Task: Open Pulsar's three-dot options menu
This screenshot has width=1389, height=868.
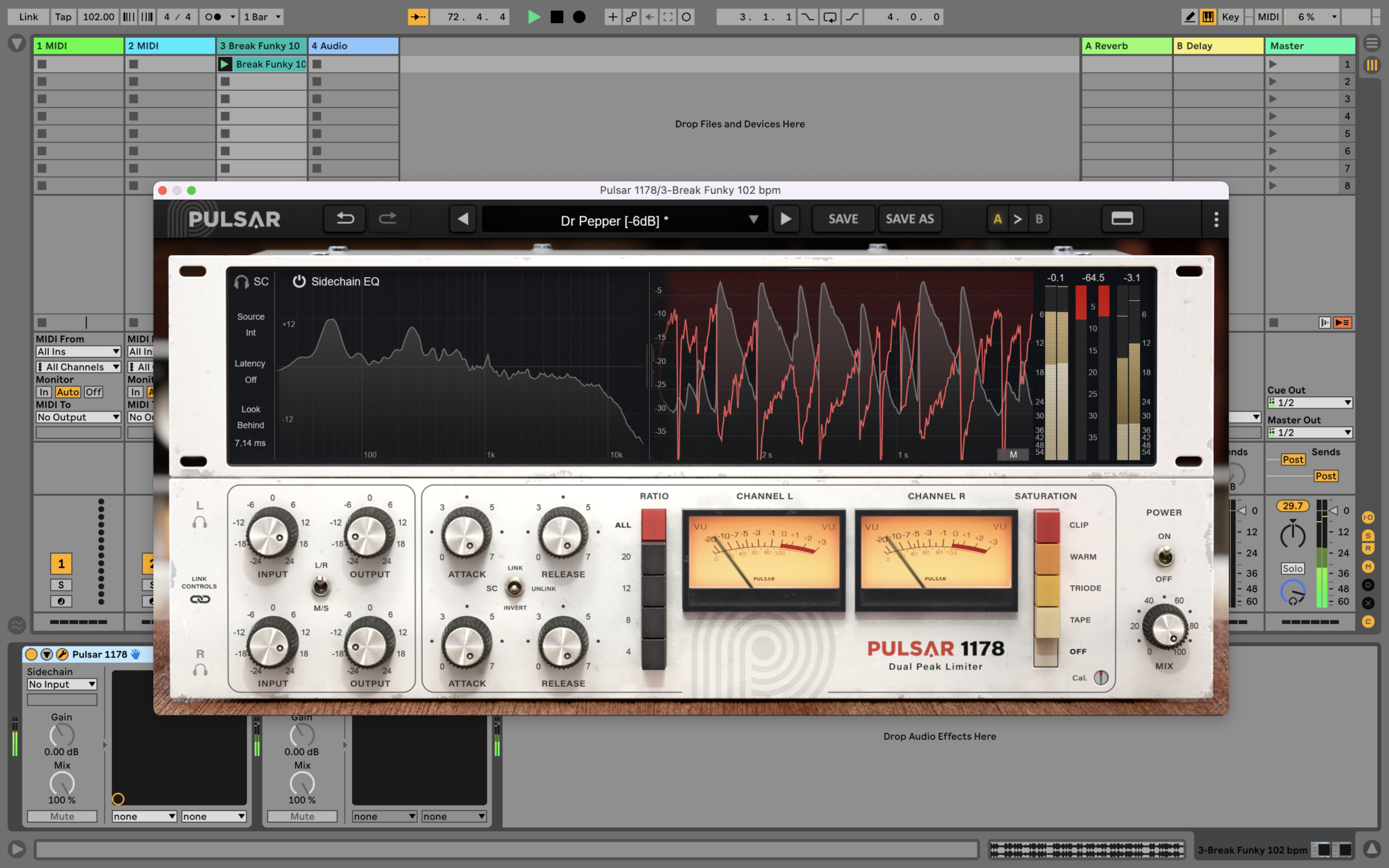Action: [x=1217, y=218]
